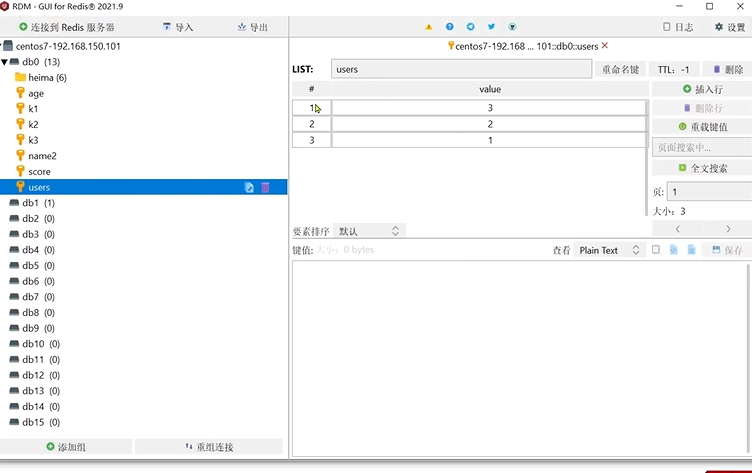Viewport: 752px width, 473px height.
Task: Select list row 2 with value 2
Action: (469, 124)
